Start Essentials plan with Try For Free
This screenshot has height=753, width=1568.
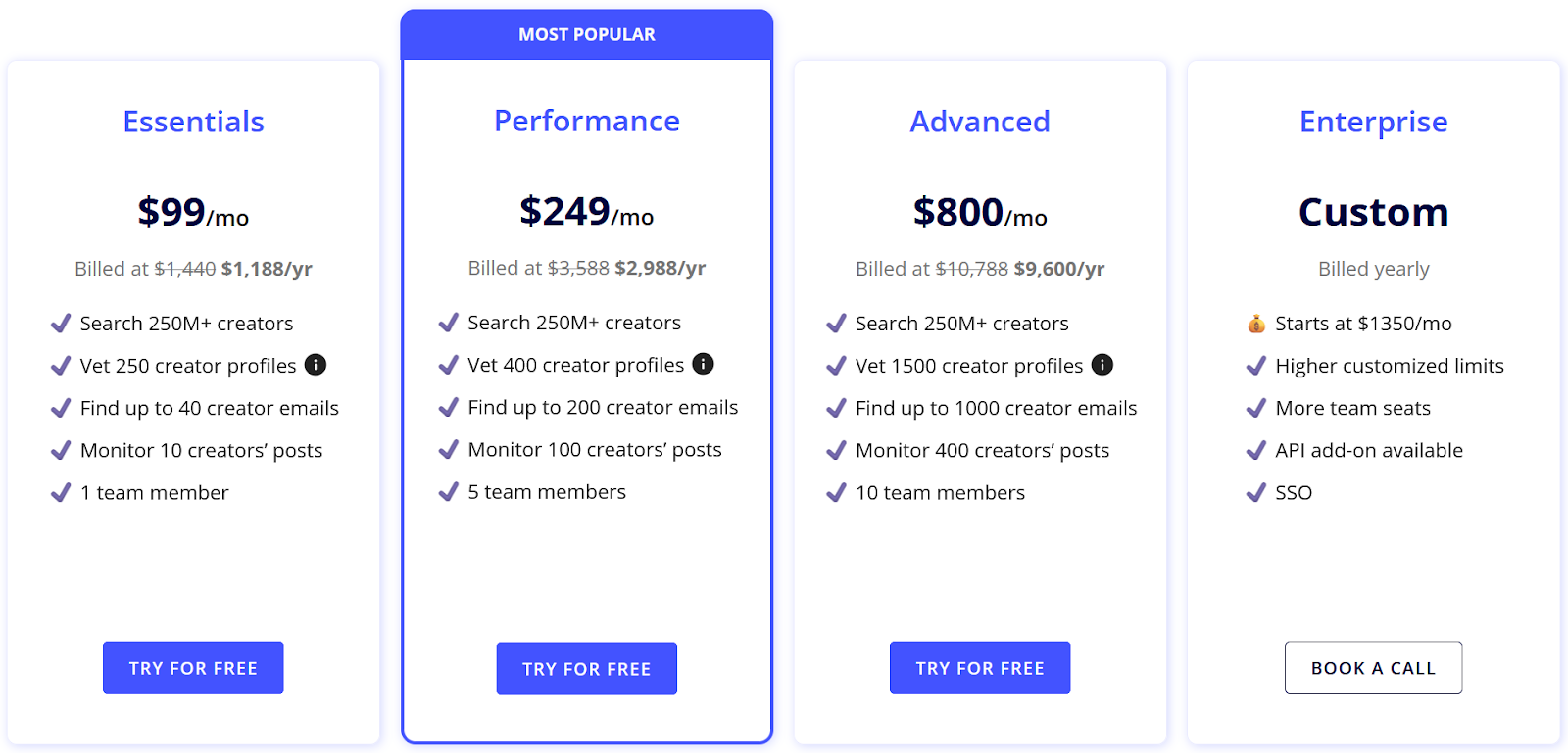tap(193, 668)
